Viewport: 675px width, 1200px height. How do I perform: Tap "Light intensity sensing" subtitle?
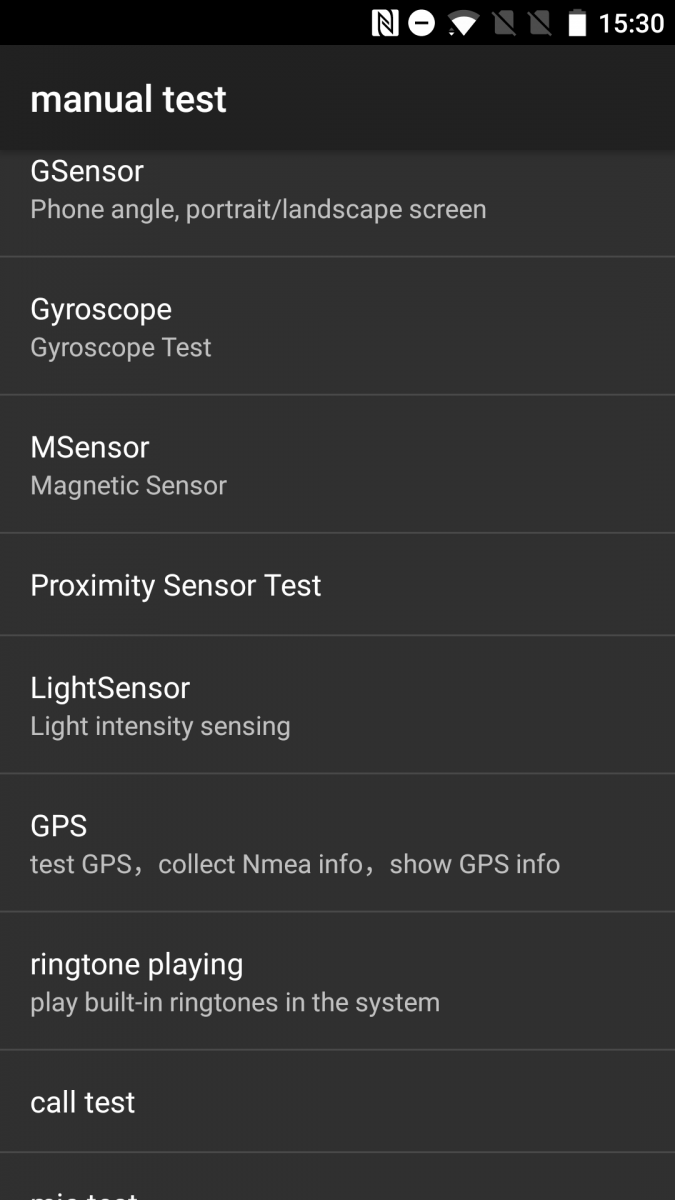[160, 727]
